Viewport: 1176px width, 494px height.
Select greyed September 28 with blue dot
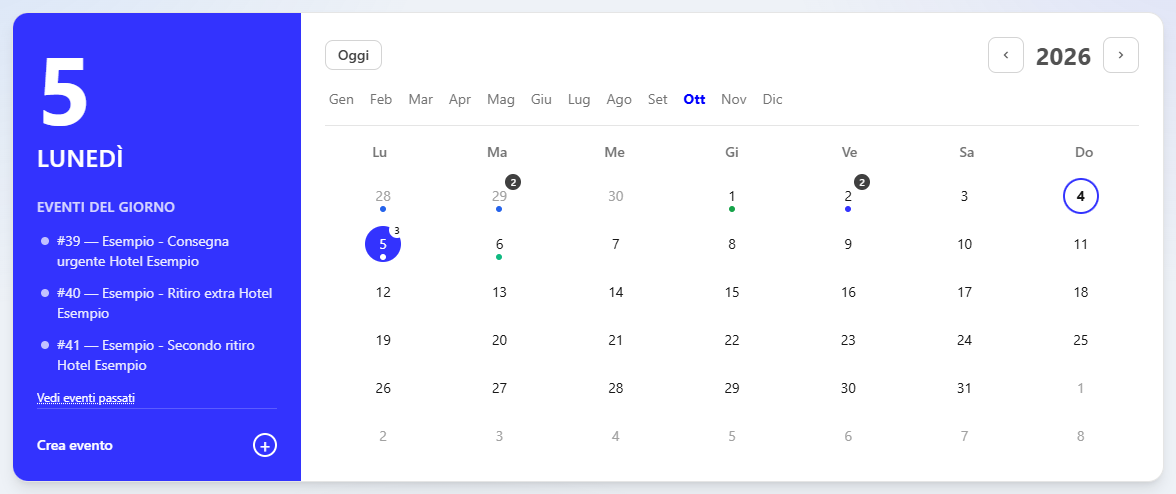click(383, 196)
